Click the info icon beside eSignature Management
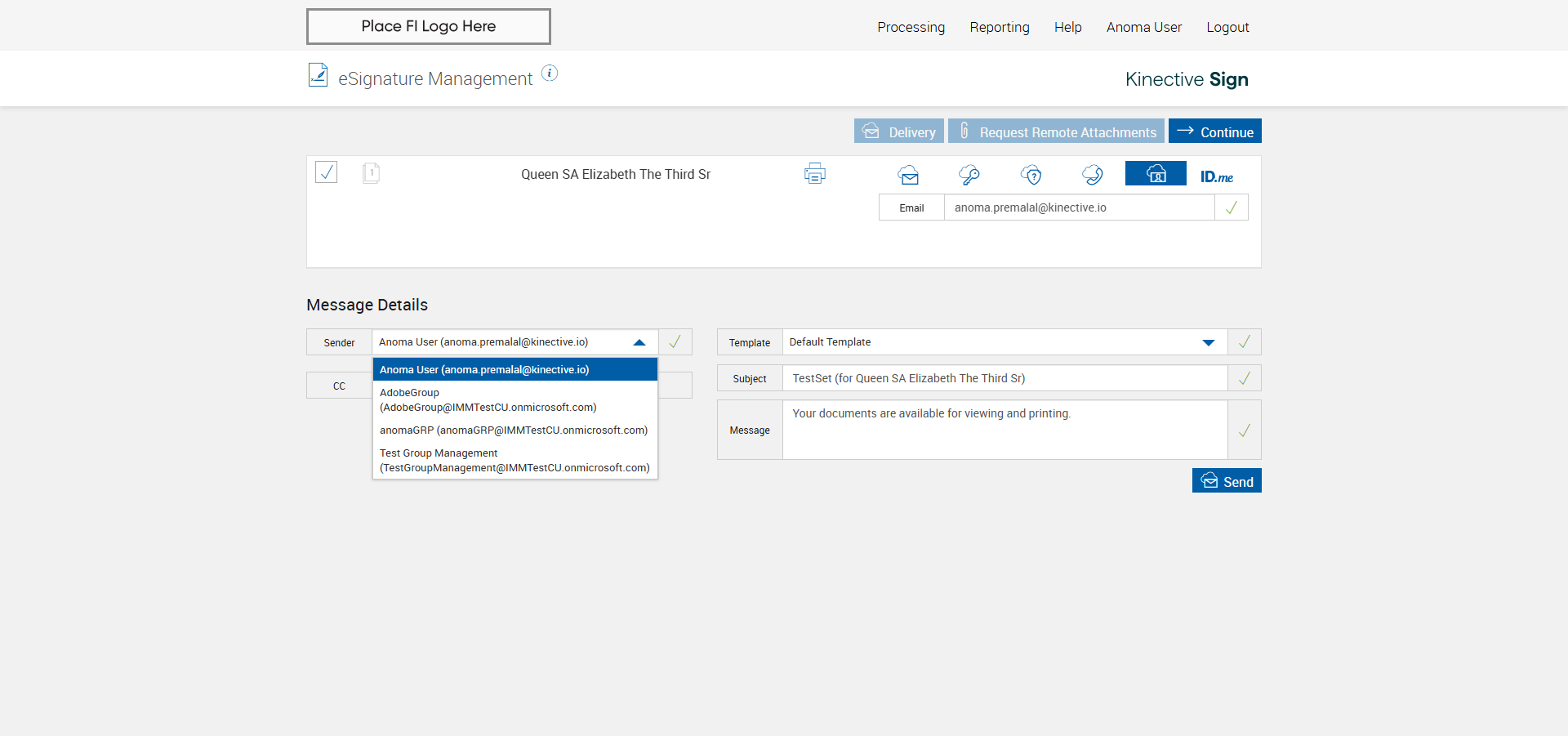 click(550, 74)
